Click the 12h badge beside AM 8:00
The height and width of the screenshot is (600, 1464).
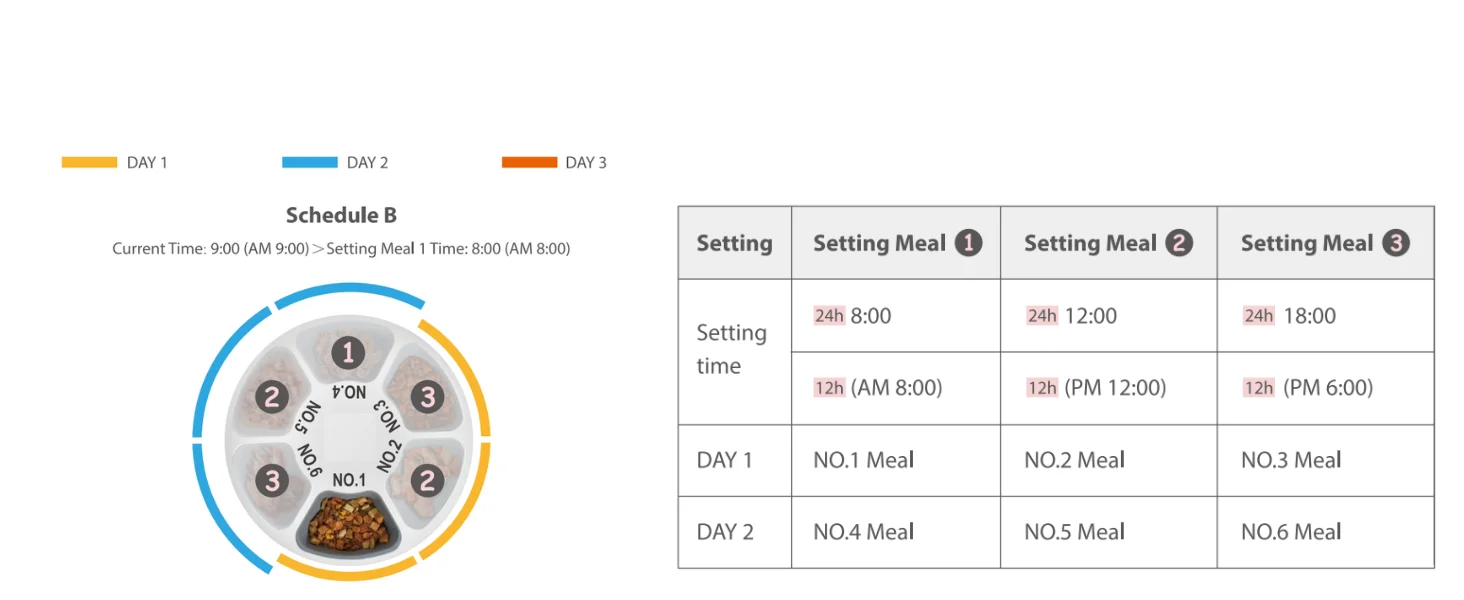[x=829, y=388]
